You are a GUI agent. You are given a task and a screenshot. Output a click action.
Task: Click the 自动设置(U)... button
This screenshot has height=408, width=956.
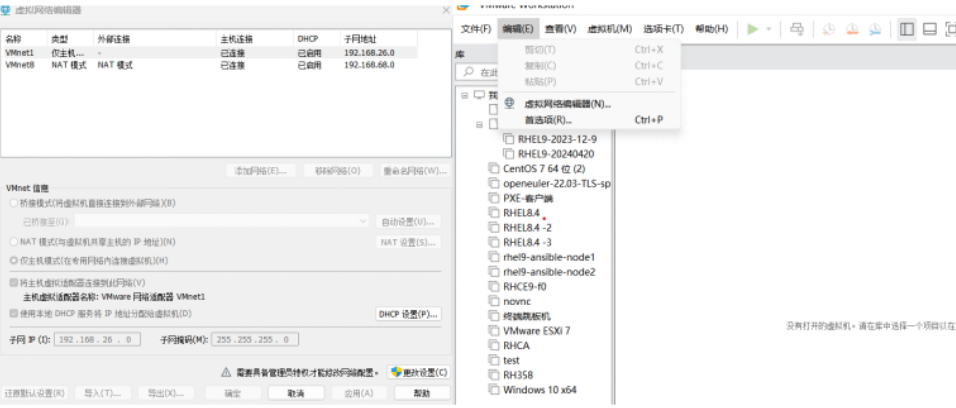[x=408, y=221]
